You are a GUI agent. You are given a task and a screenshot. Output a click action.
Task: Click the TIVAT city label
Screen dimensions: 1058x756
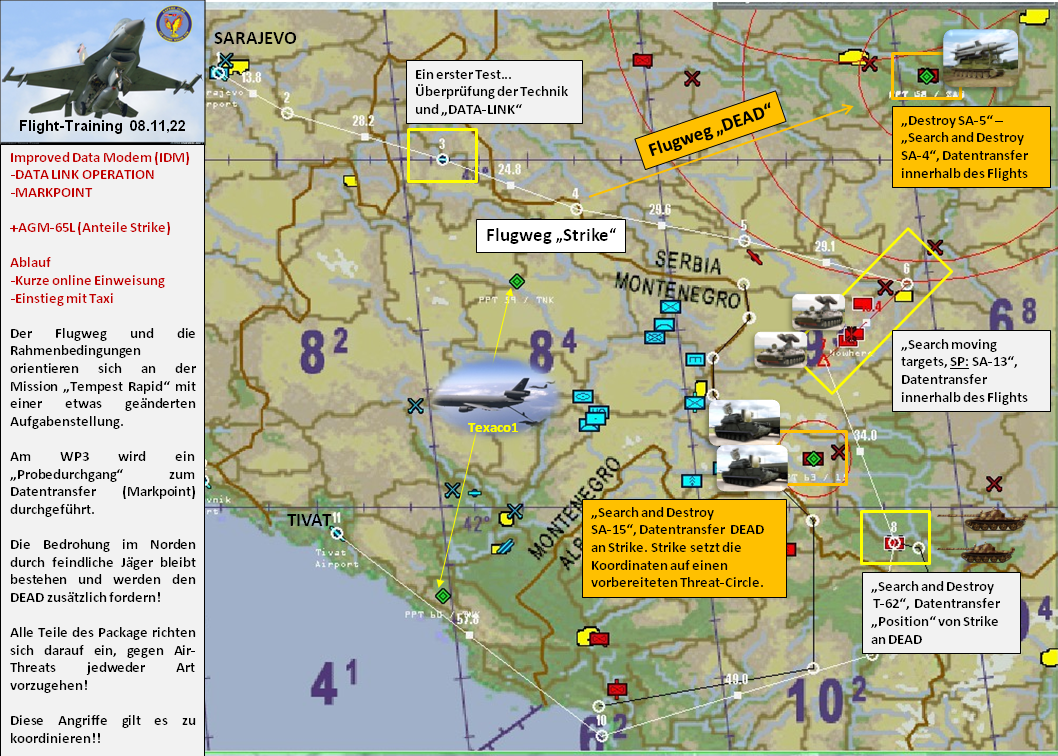pos(309,520)
